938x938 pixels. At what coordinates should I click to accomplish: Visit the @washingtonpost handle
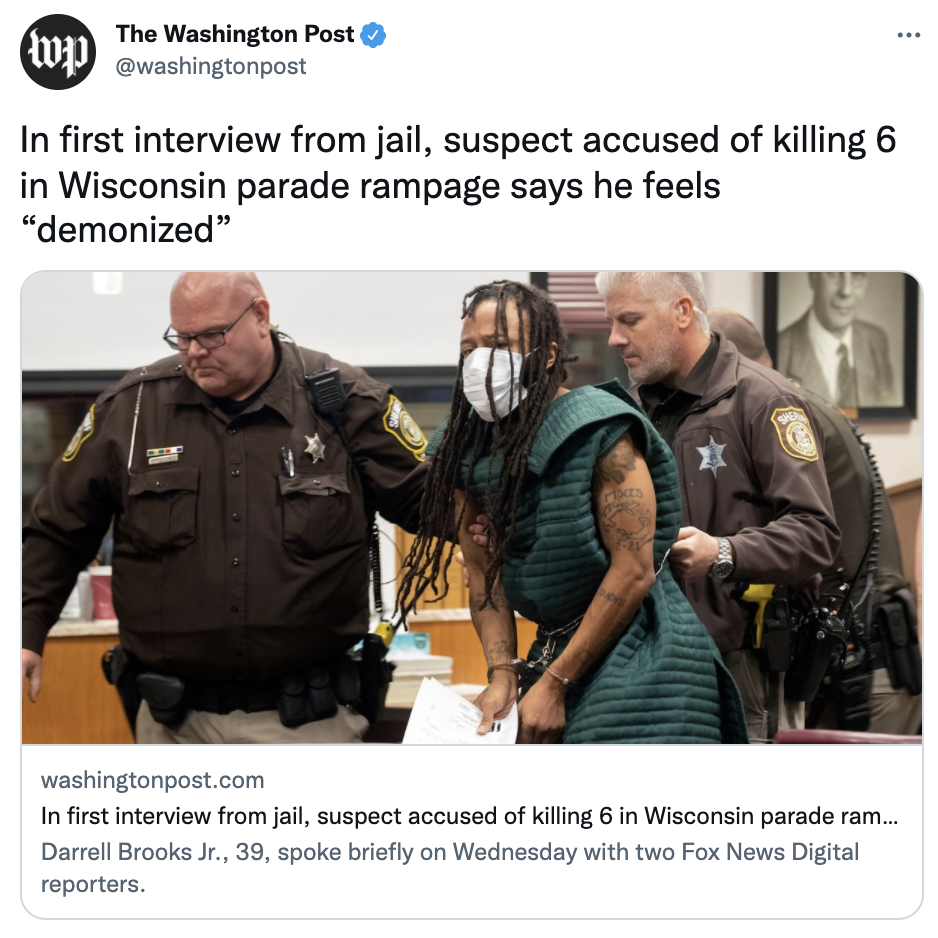tap(211, 66)
